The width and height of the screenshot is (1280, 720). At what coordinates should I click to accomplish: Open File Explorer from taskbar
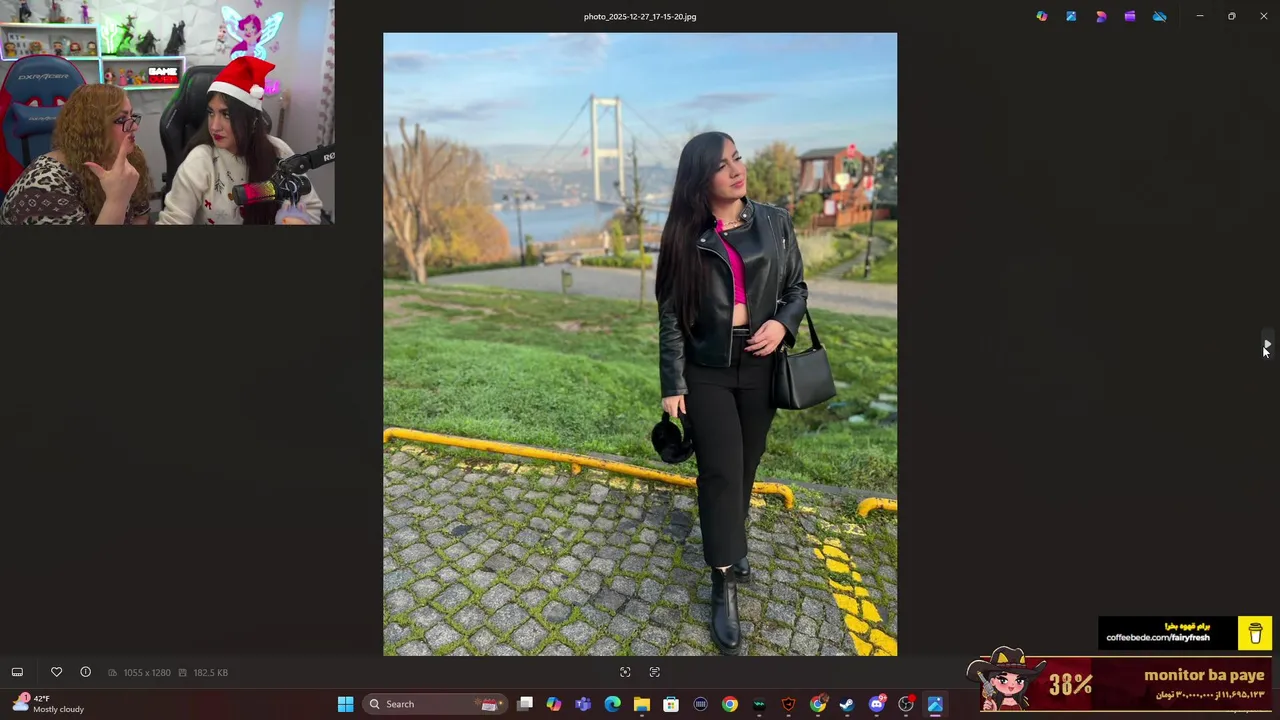pyautogui.click(x=642, y=704)
